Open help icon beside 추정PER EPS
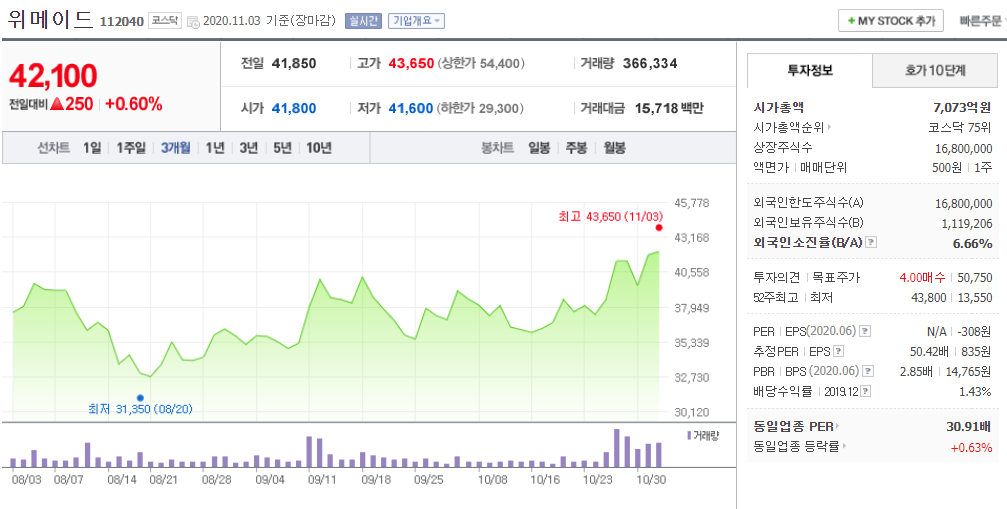 point(839,351)
